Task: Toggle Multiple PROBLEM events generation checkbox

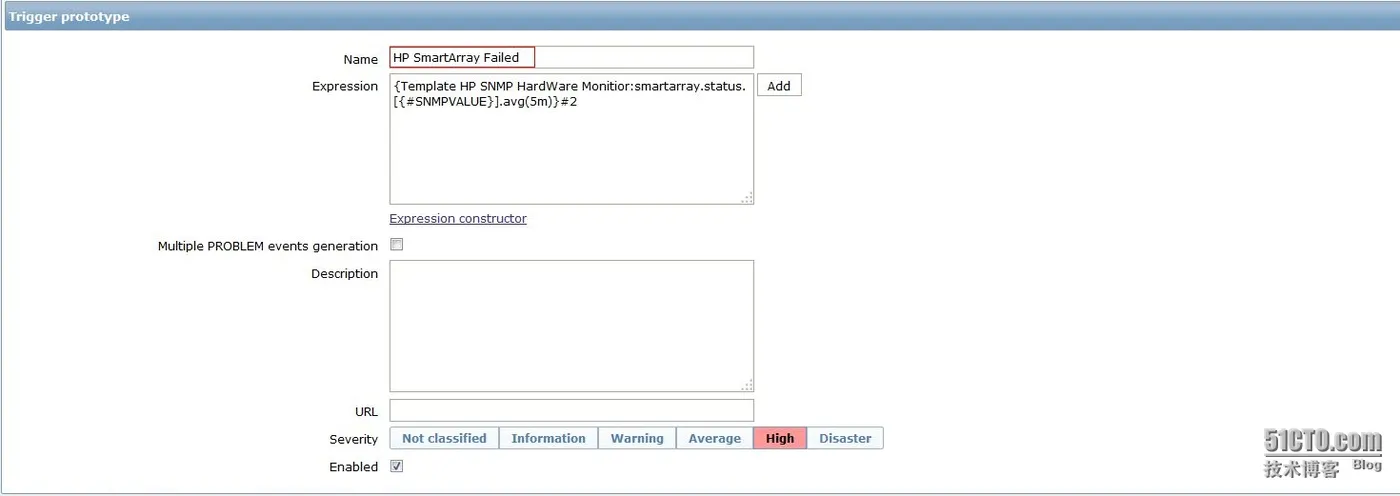Action: 396,244
